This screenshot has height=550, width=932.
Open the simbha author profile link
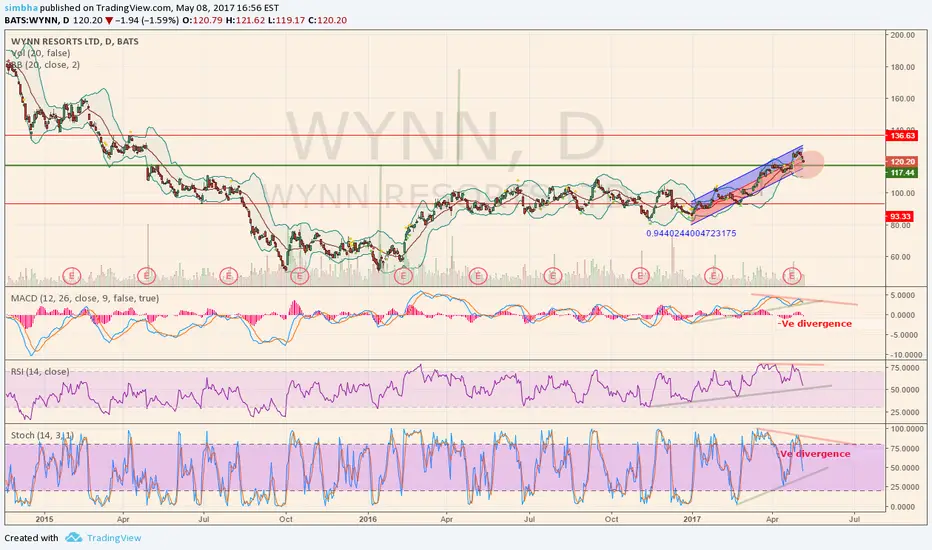point(21,8)
